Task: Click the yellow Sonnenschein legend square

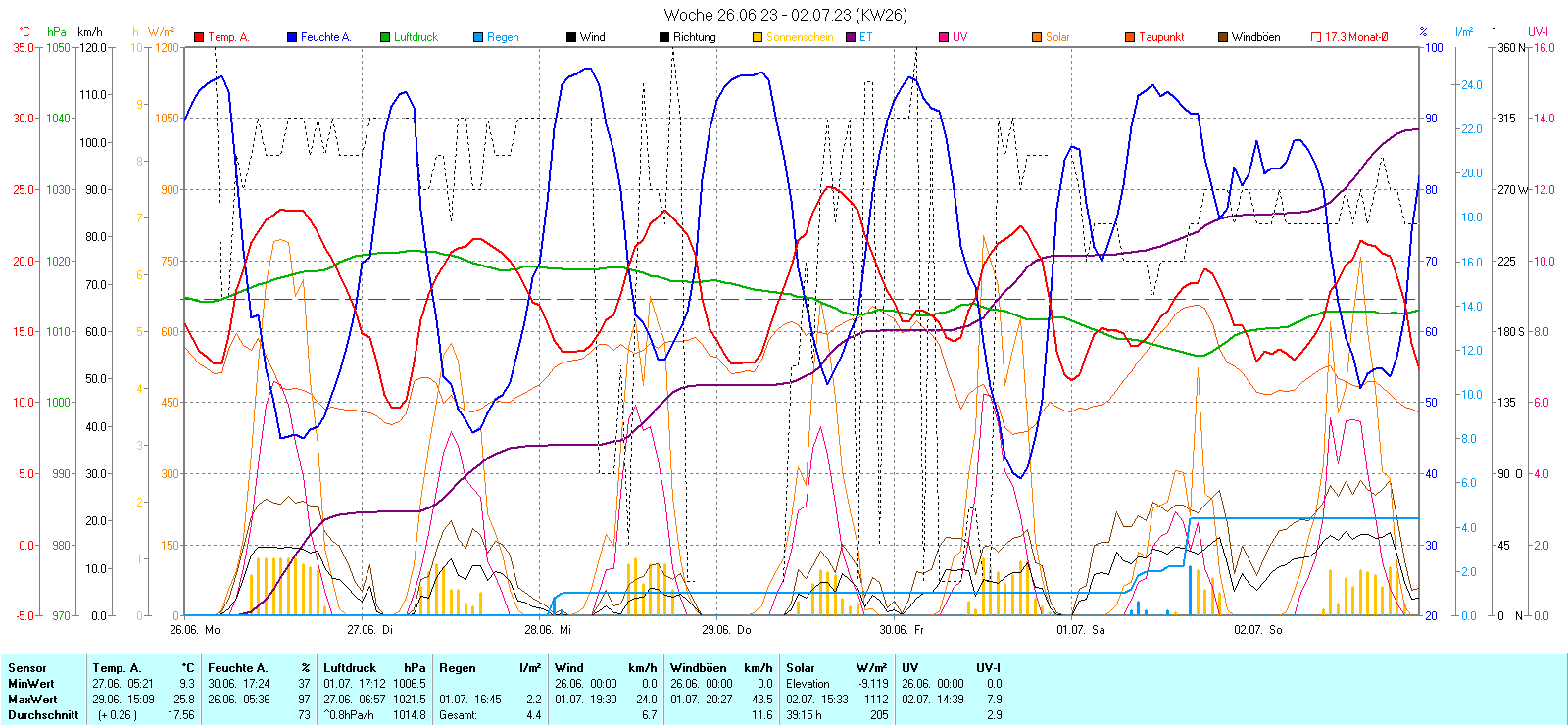Action: coord(758,37)
